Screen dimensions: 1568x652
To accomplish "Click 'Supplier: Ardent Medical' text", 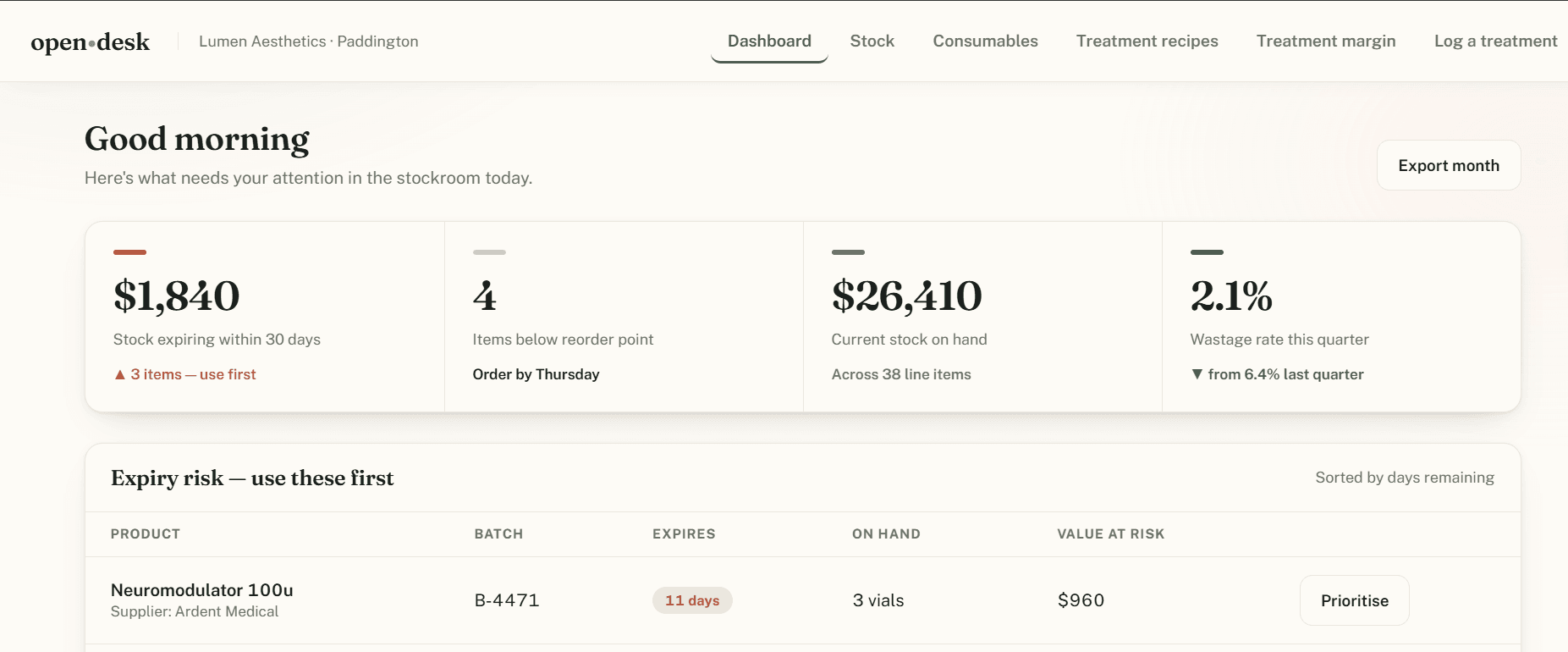I will pyautogui.click(x=195, y=611).
